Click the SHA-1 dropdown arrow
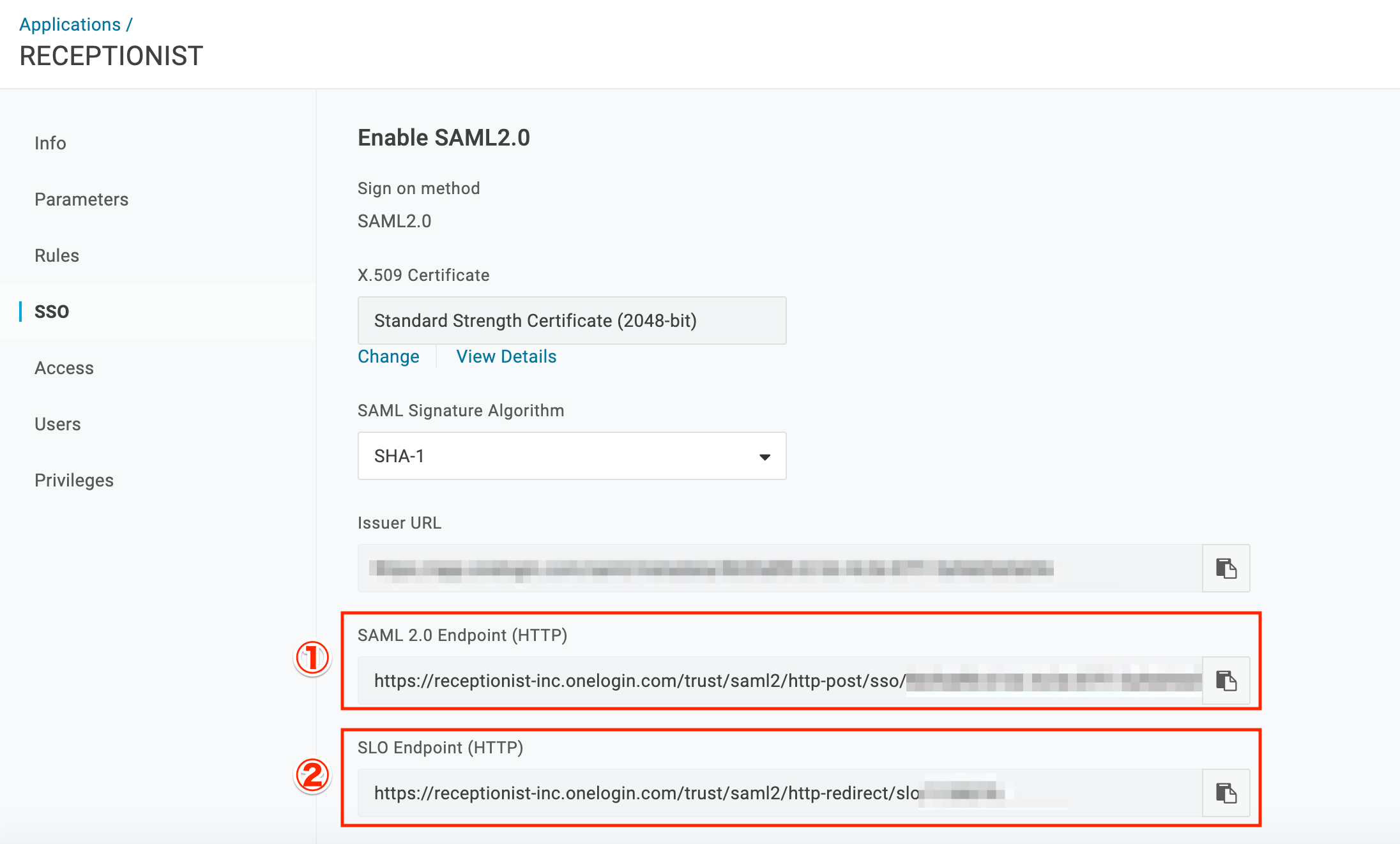The height and width of the screenshot is (844, 1400). point(765,456)
